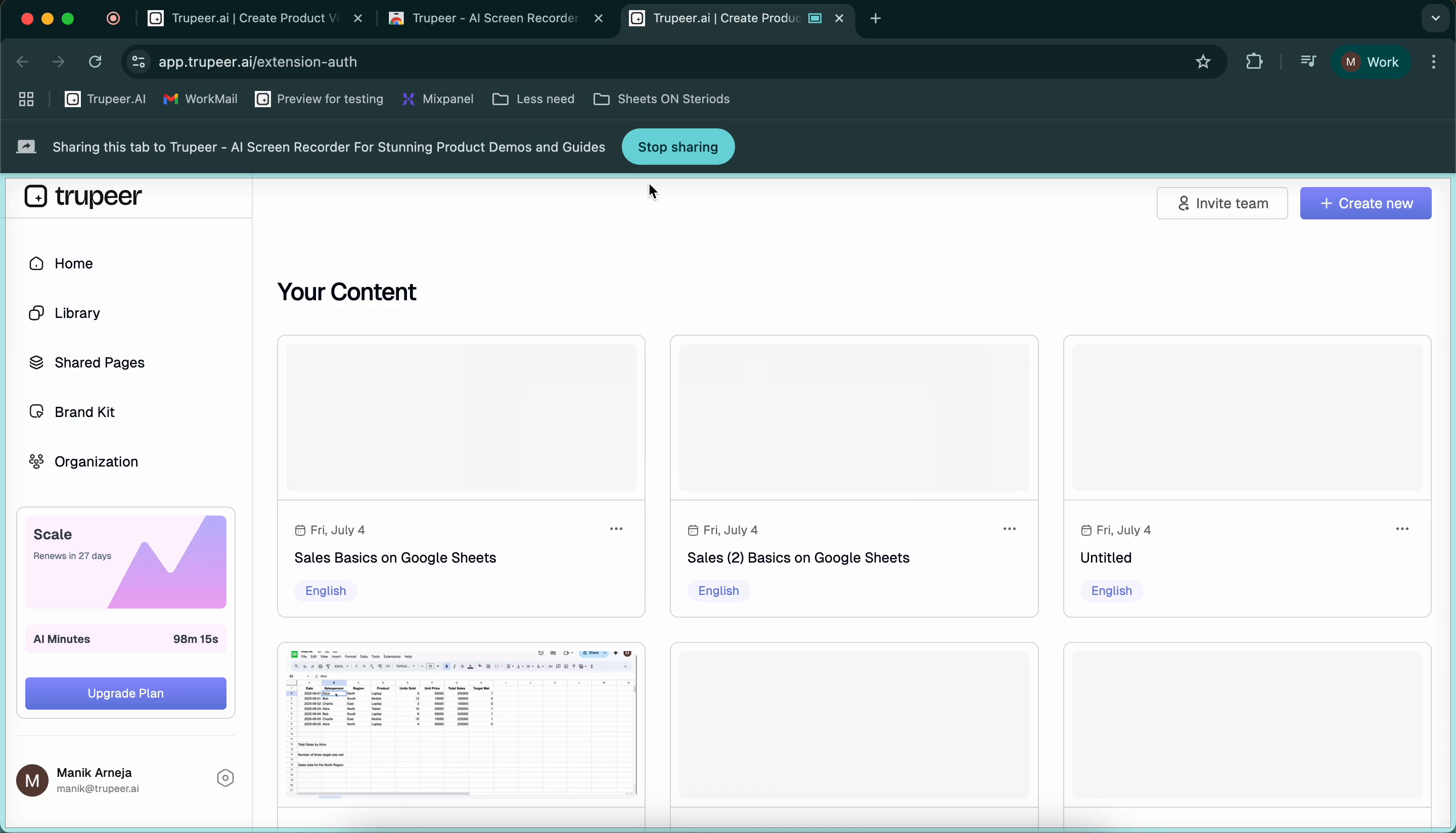This screenshot has height=833, width=1456.
Task: Click Create new
Action: coord(1366,203)
